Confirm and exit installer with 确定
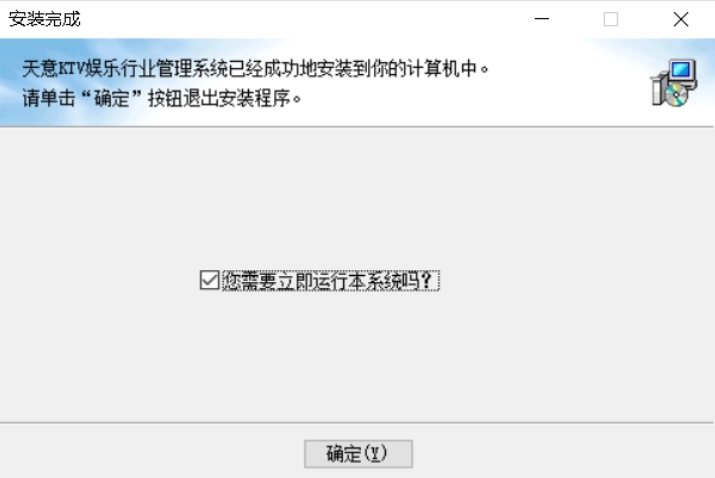The height and width of the screenshot is (478, 715). point(358,454)
